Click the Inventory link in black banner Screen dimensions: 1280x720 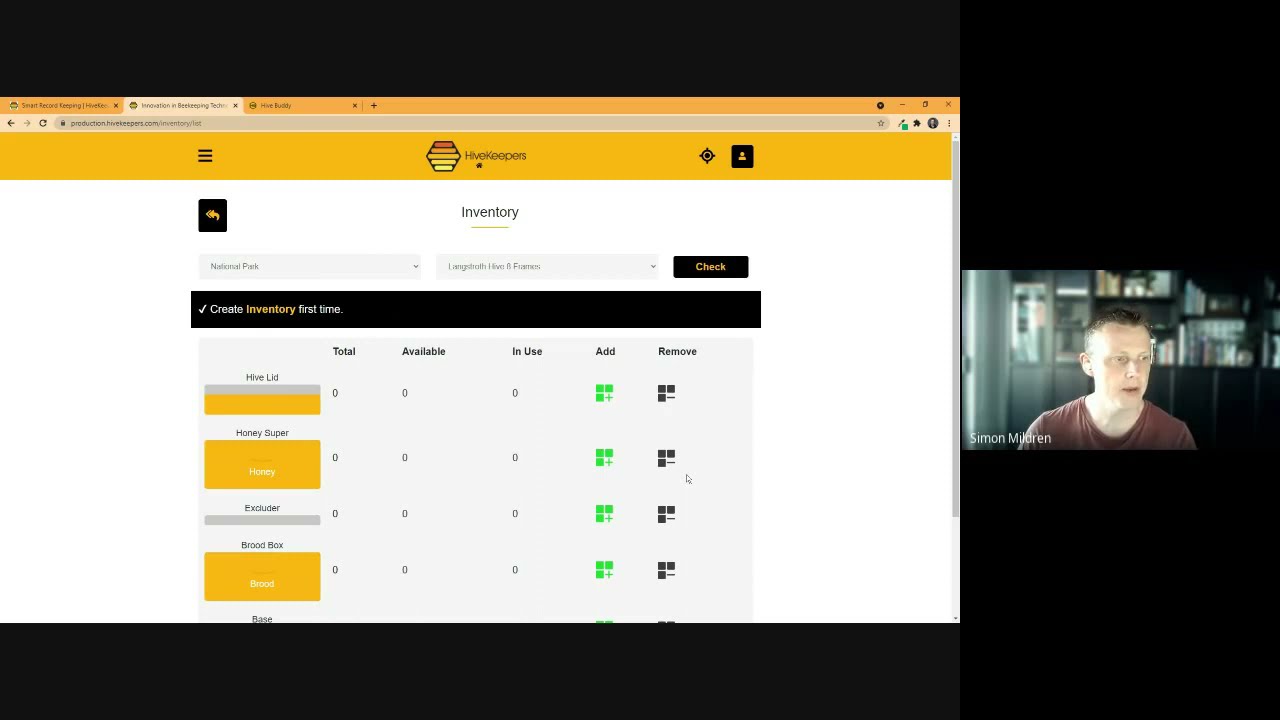coord(271,309)
